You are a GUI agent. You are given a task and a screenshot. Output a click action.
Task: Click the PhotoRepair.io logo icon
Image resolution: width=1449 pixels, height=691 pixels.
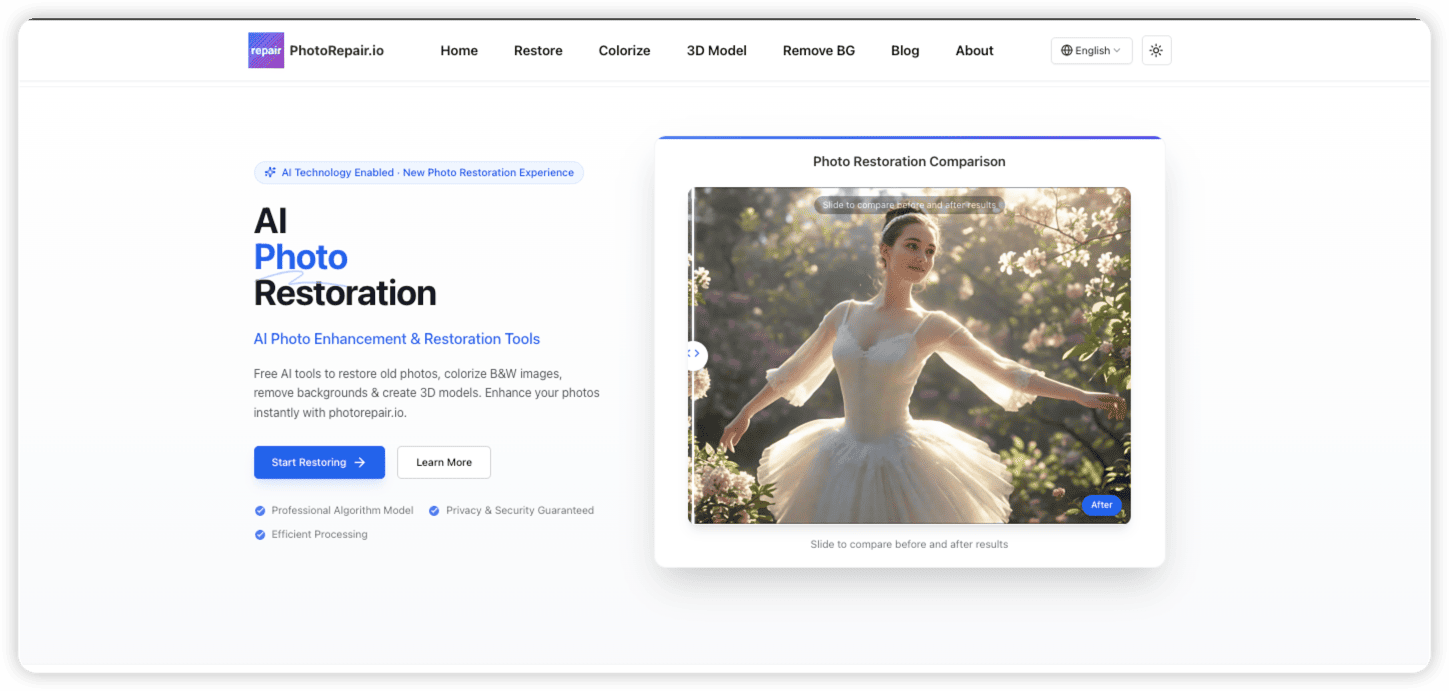click(x=265, y=49)
